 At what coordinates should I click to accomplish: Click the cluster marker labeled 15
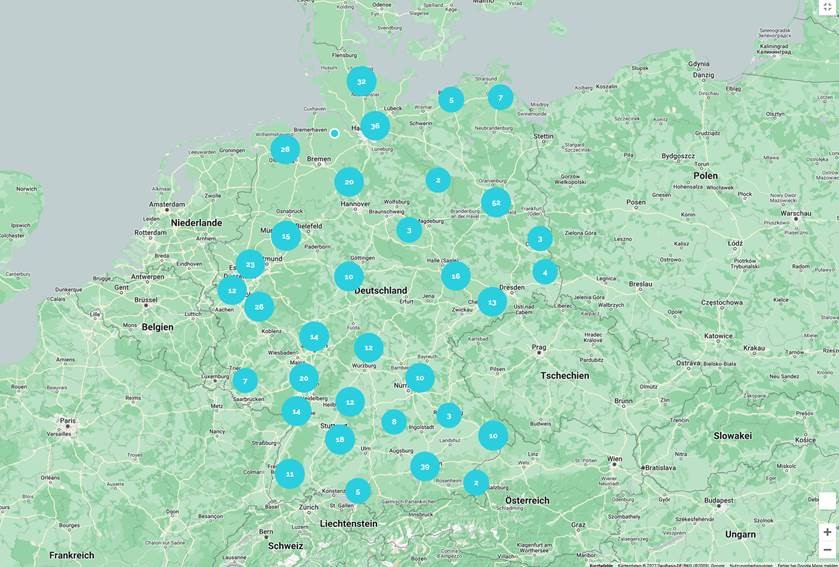[286, 237]
